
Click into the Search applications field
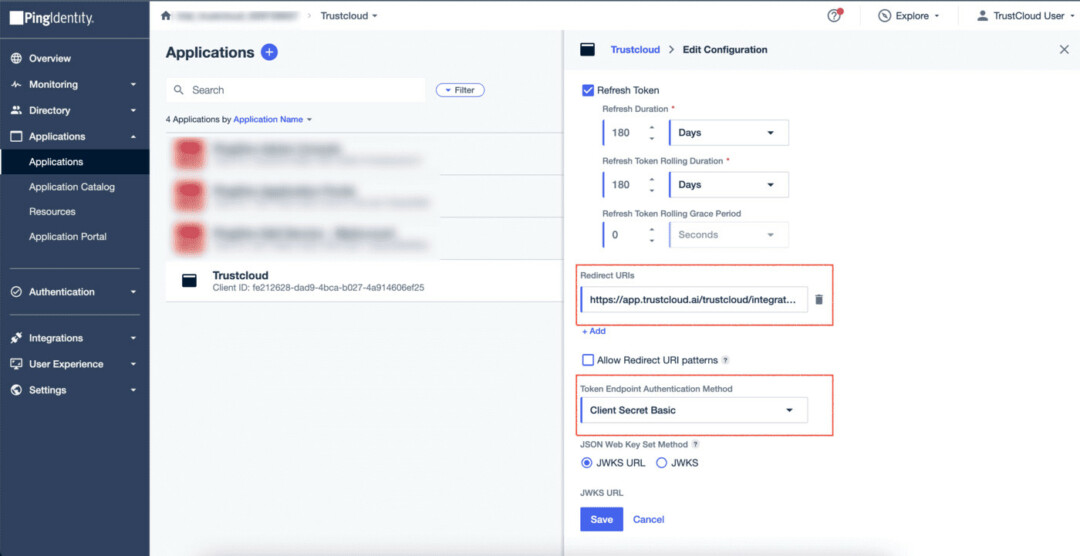coord(295,90)
